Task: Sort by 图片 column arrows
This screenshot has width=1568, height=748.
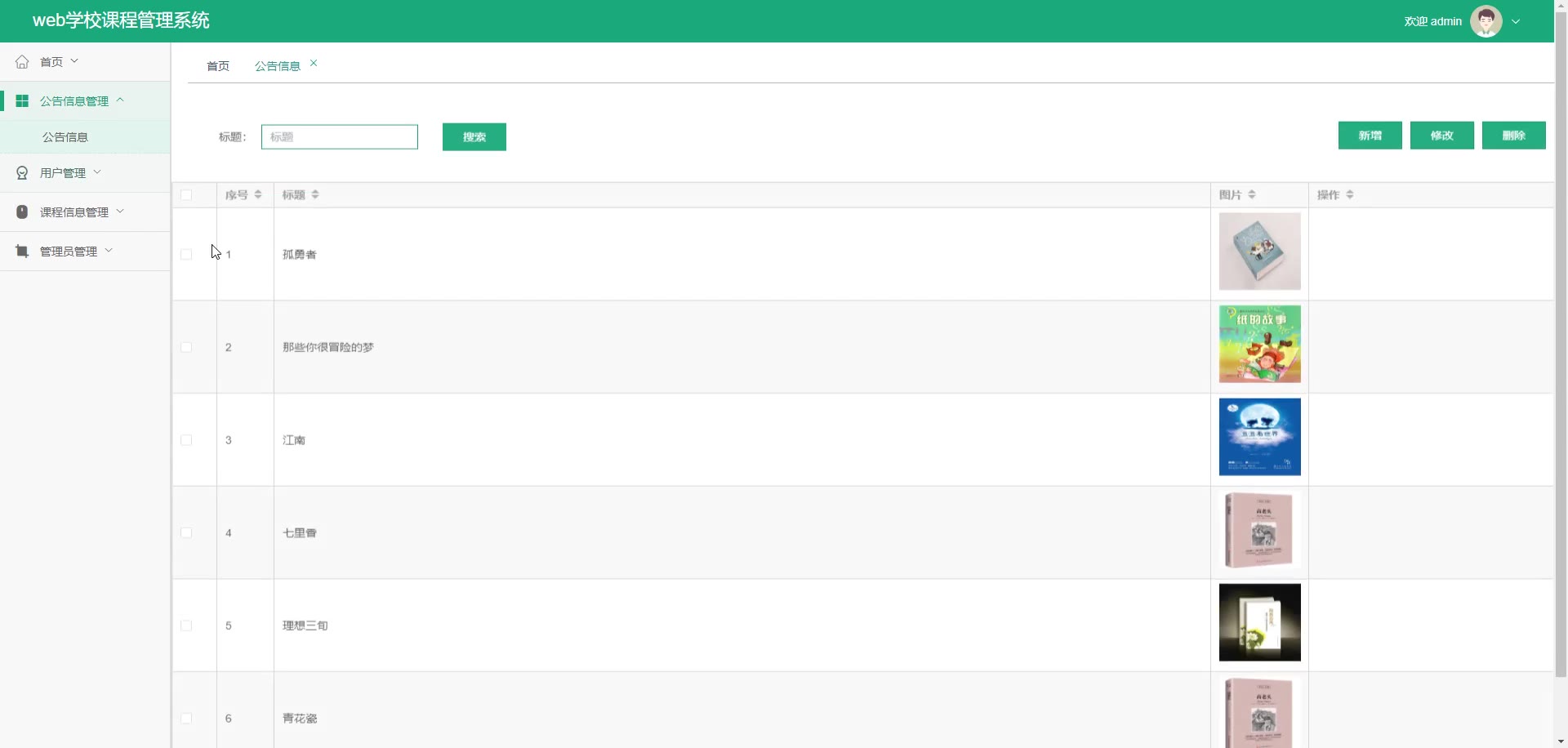Action: (1252, 194)
